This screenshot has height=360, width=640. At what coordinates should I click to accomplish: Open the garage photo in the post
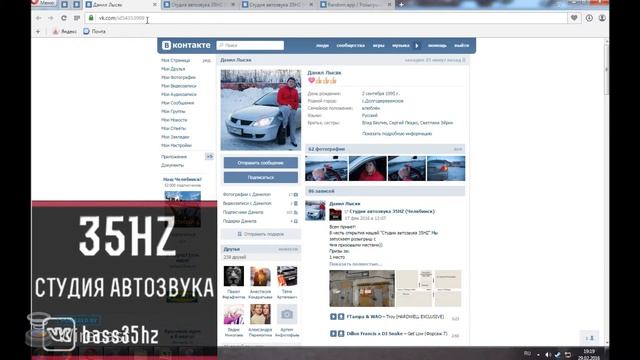coord(362,288)
